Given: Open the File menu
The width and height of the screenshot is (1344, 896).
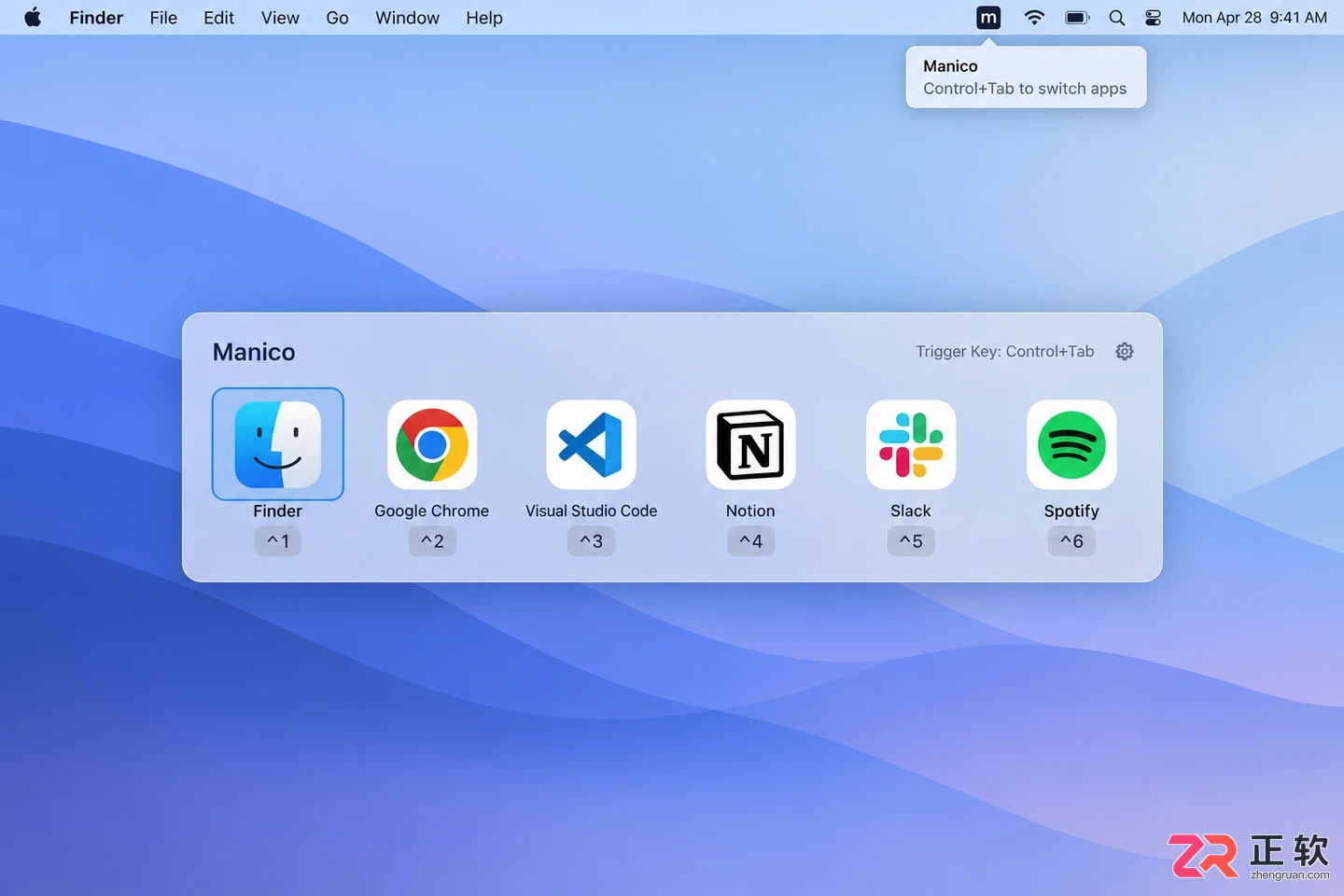Looking at the screenshot, I should coord(163,18).
